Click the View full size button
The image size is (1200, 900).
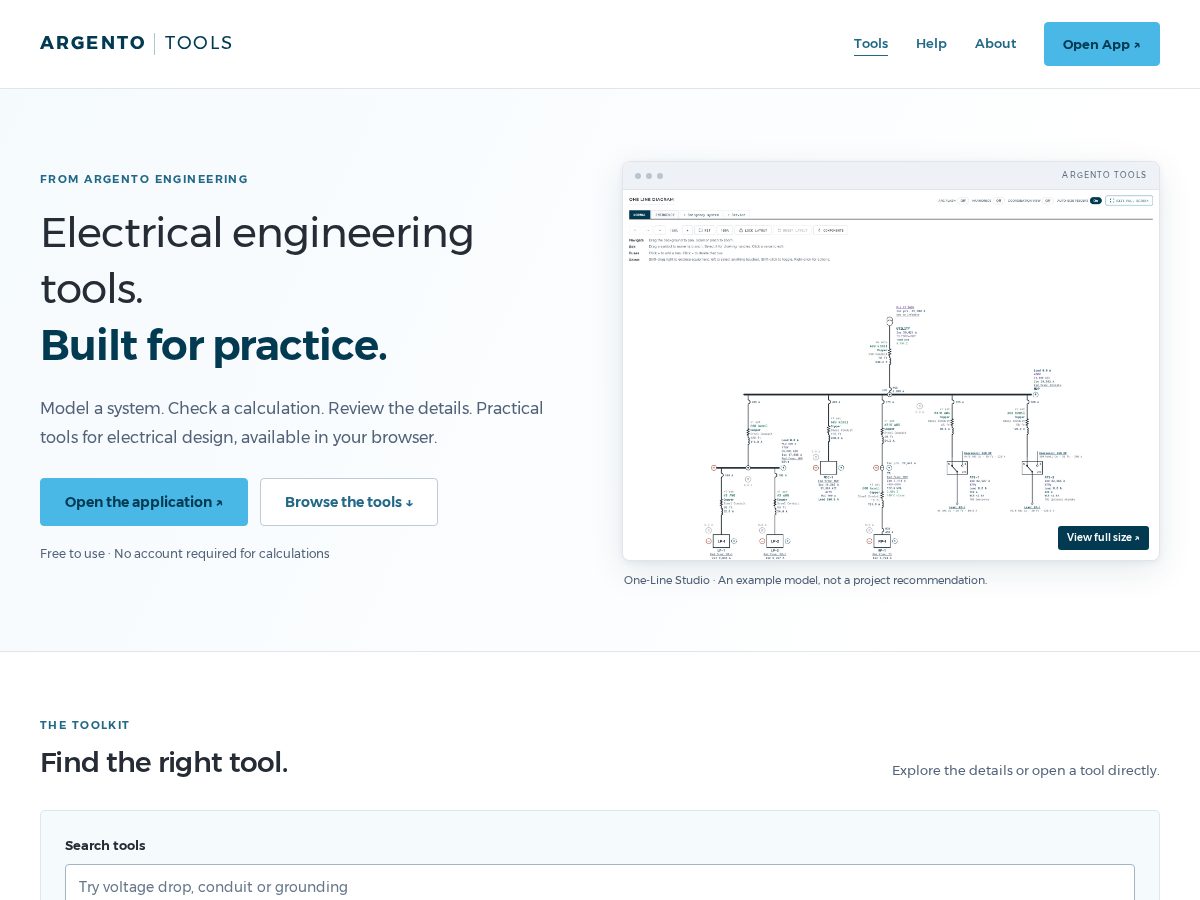pos(1103,538)
